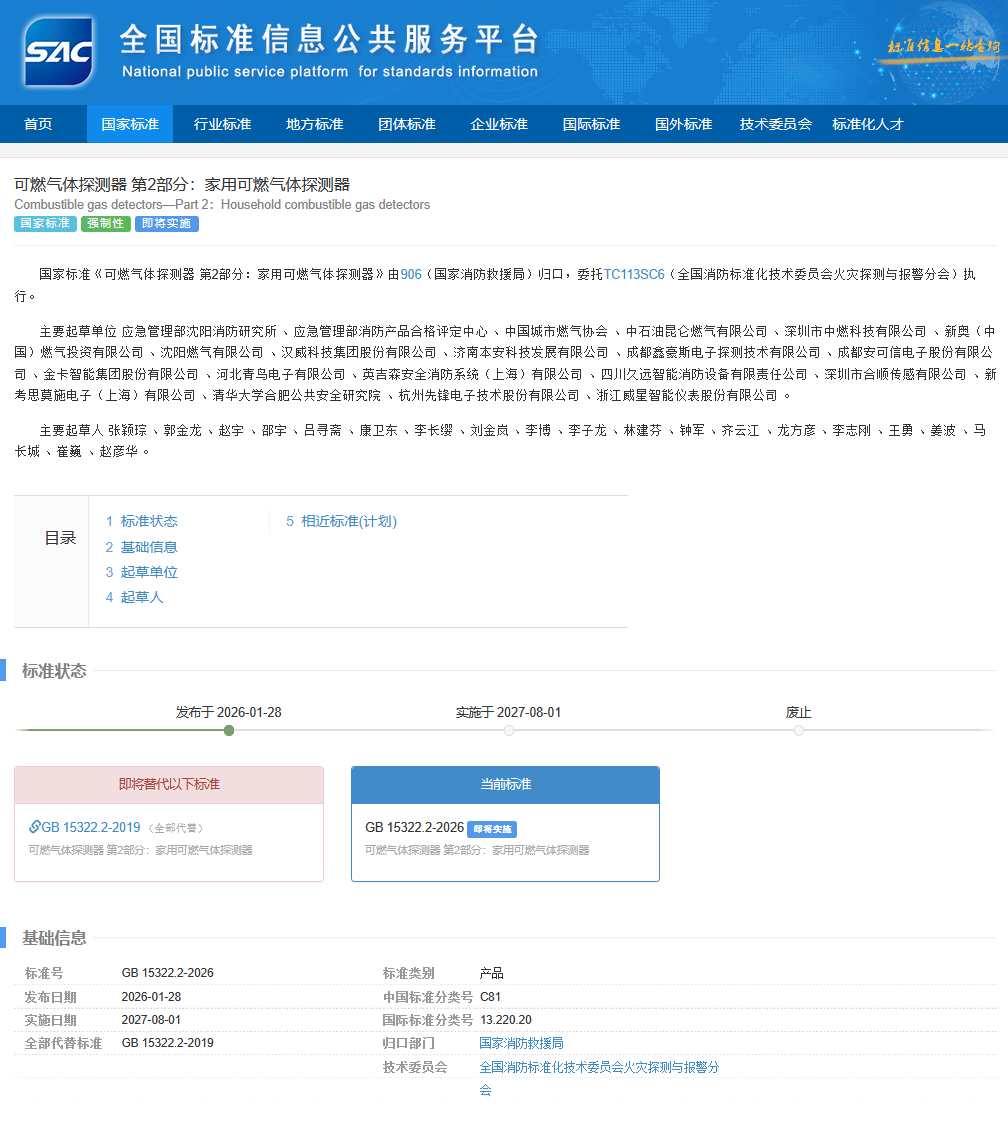Image resolution: width=1008 pixels, height=1127 pixels.
Task: Go to 起草单位 contents entry
Action: (x=148, y=572)
